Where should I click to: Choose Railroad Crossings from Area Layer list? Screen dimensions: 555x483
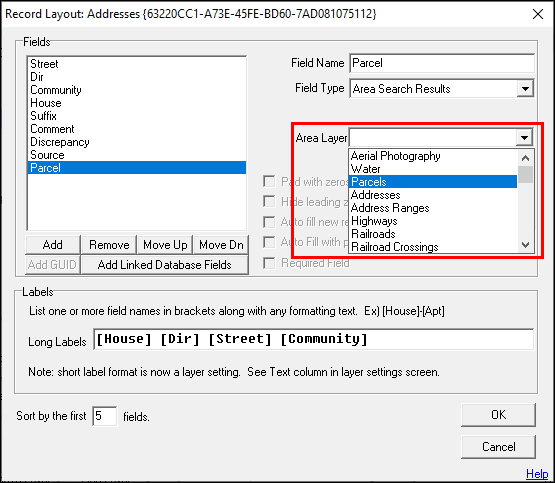pyautogui.click(x=433, y=247)
